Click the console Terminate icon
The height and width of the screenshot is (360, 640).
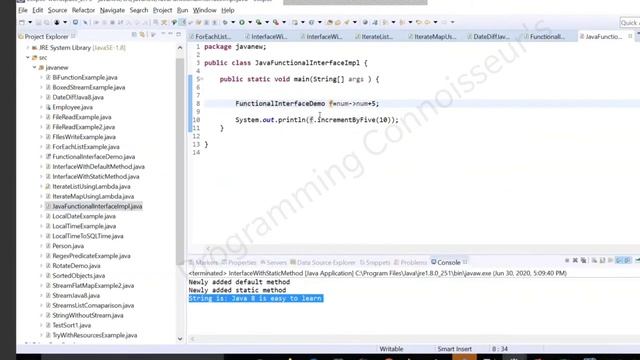pyautogui.click(x=567, y=260)
